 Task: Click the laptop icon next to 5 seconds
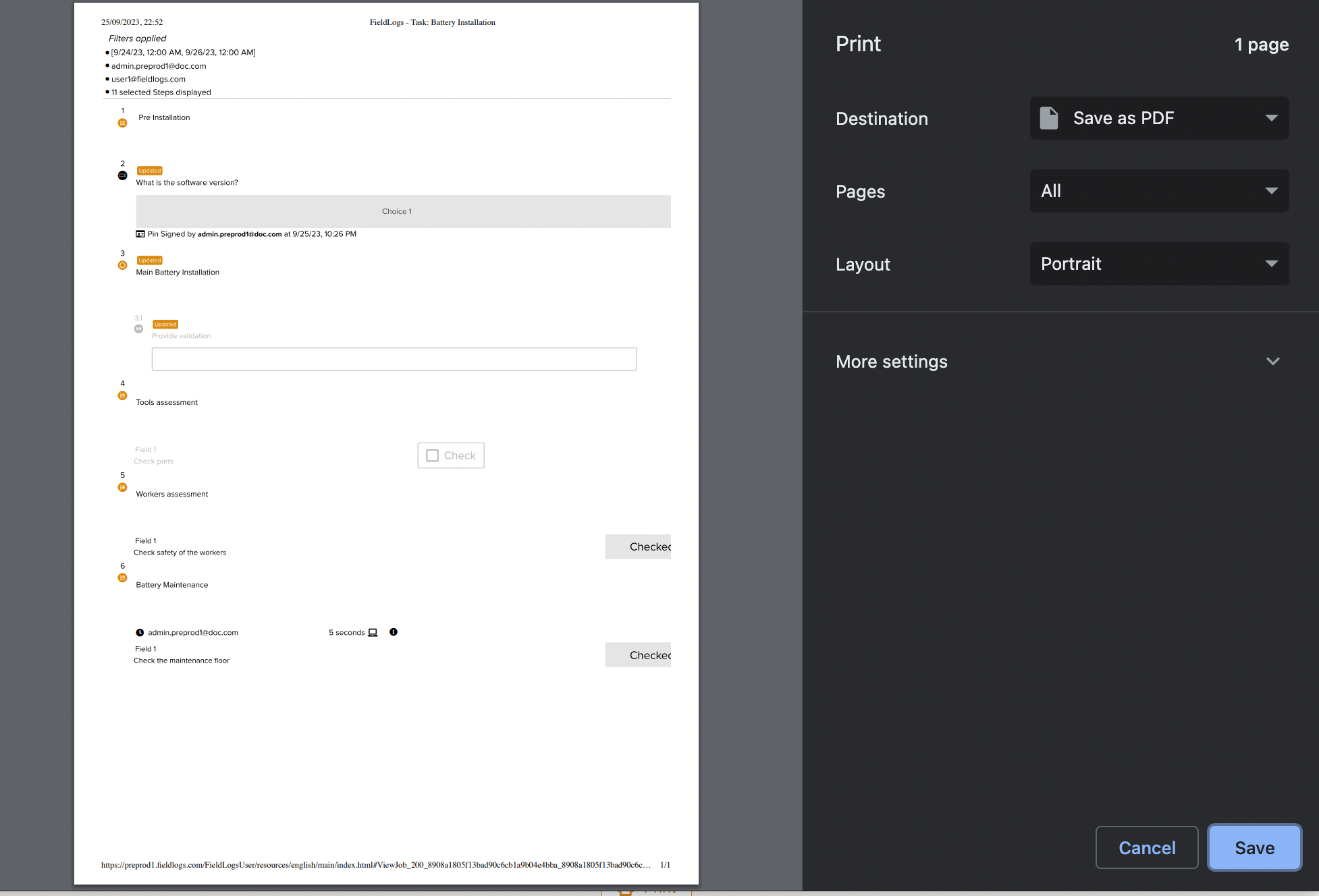point(373,633)
